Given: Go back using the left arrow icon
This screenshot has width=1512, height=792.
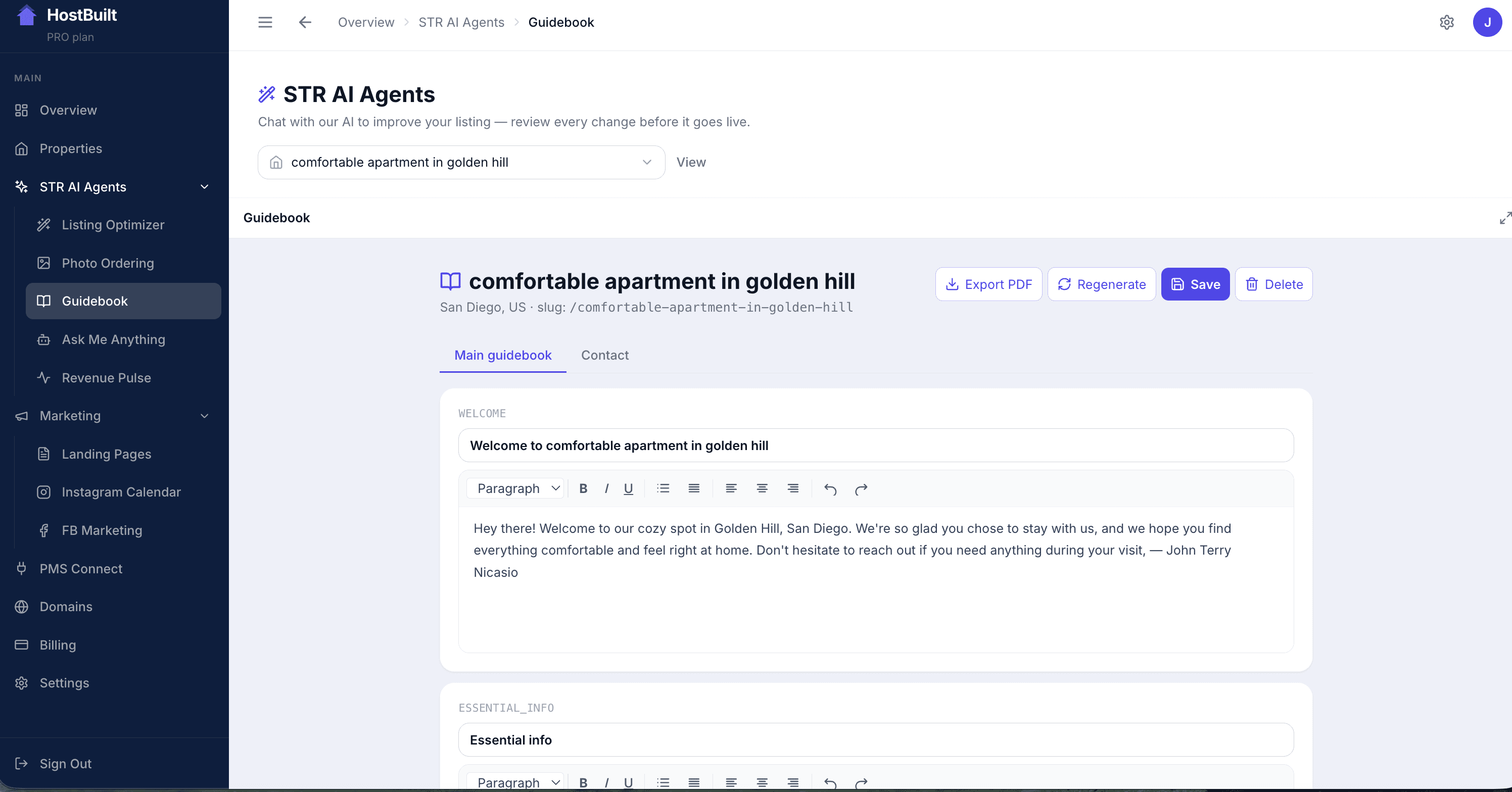Looking at the screenshot, I should tap(305, 22).
